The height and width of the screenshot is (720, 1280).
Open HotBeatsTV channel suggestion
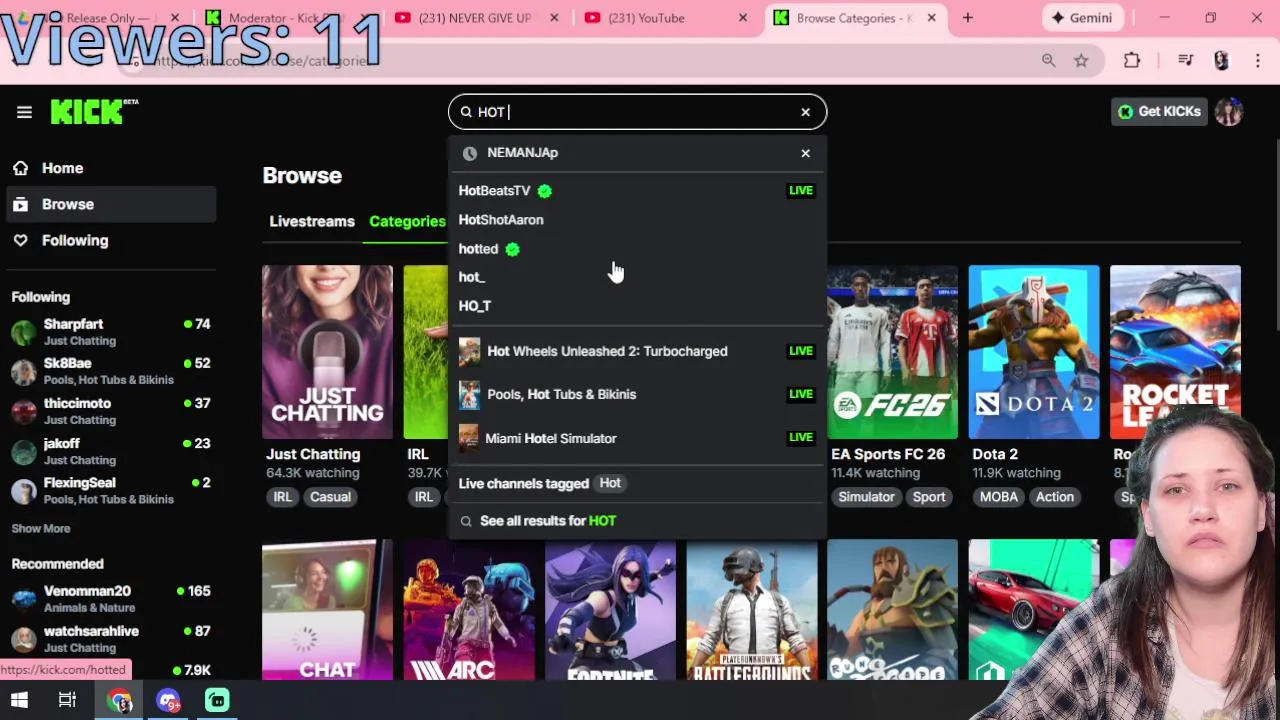(637, 190)
